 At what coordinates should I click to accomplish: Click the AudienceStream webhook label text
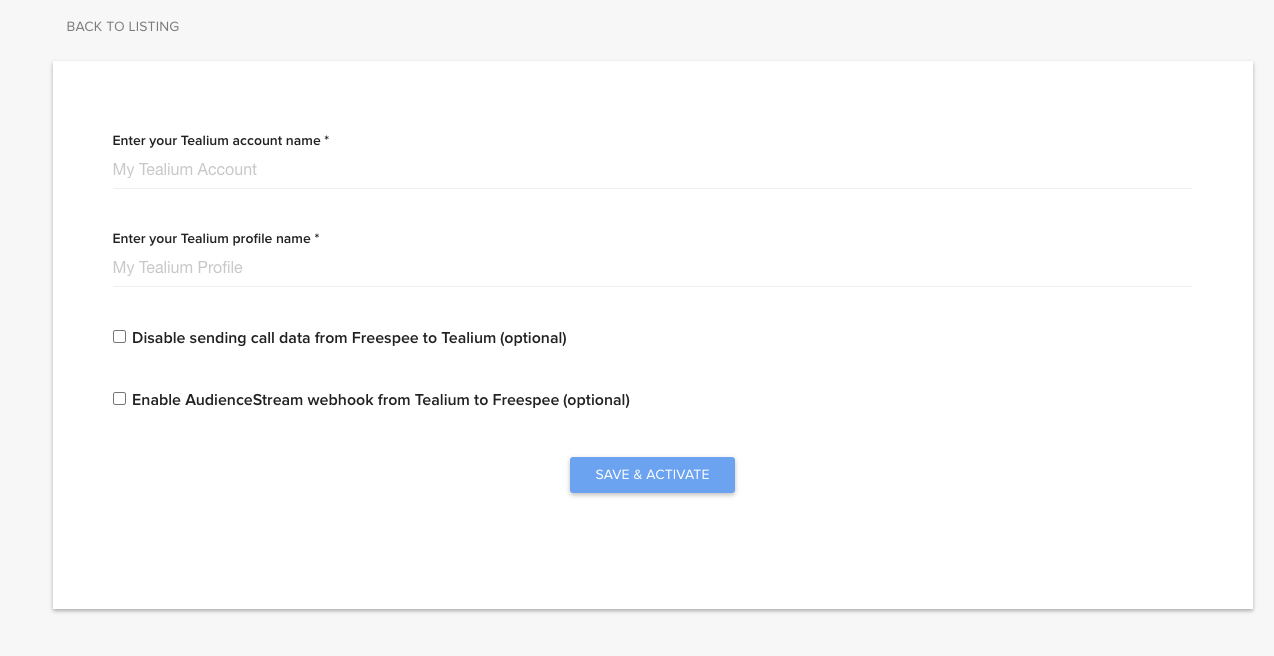pos(380,399)
